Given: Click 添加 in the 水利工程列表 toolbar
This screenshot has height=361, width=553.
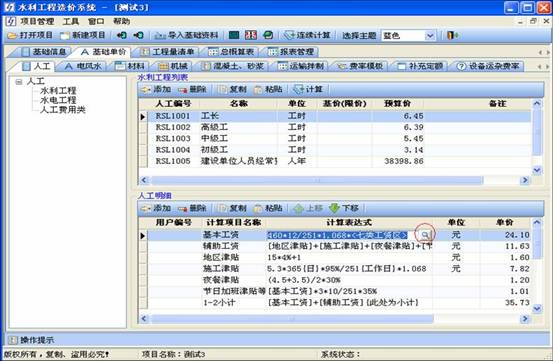Looking at the screenshot, I should 156,90.
